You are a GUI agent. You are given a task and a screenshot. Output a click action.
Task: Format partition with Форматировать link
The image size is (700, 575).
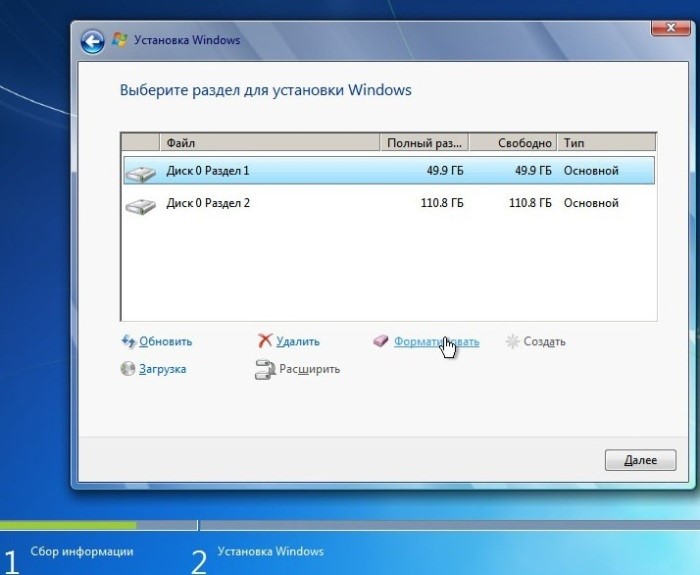[436, 342]
